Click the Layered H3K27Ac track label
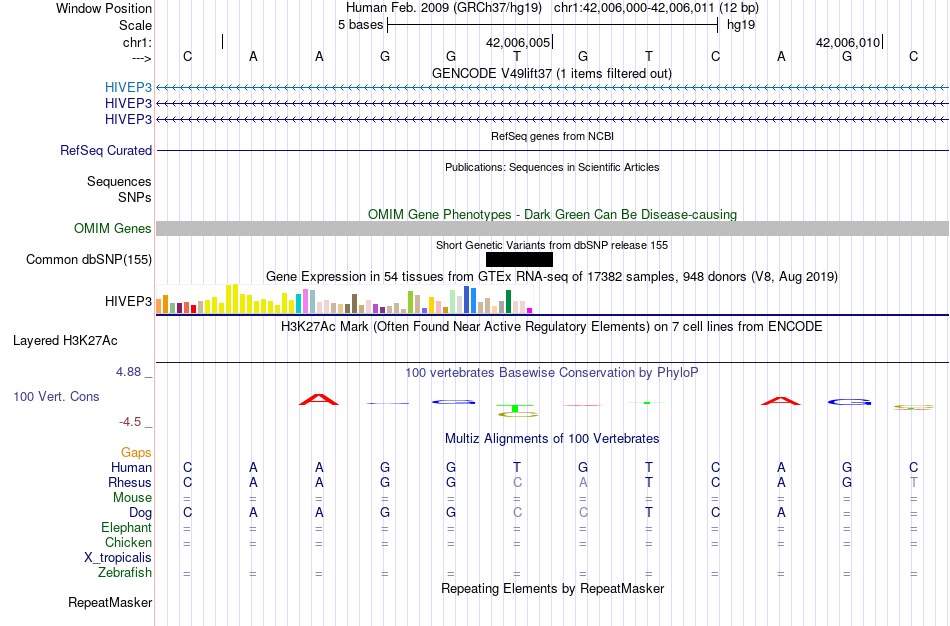Viewport: 950px width, 626px height. [65, 341]
